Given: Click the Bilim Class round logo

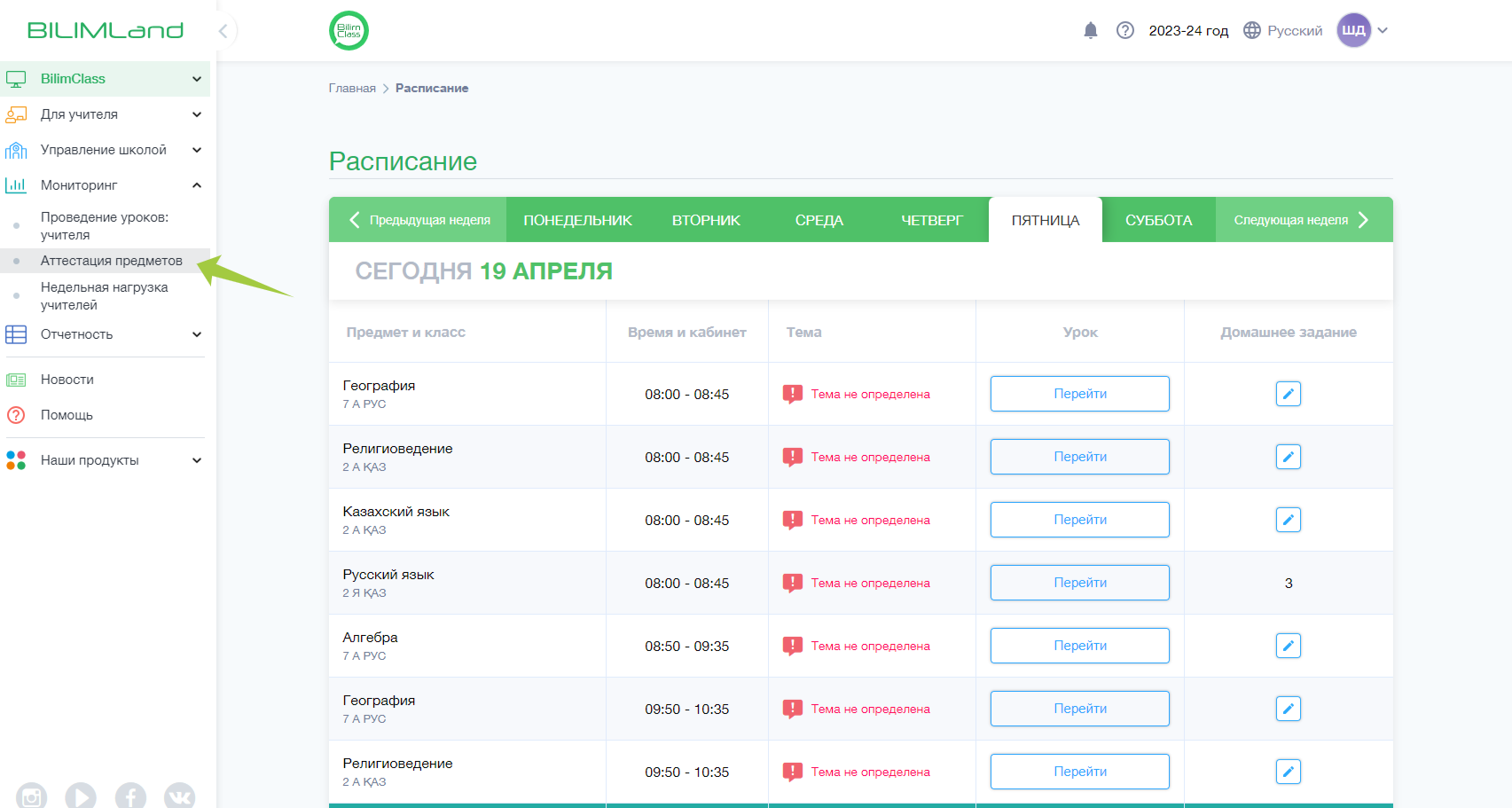Looking at the screenshot, I should [x=349, y=30].
